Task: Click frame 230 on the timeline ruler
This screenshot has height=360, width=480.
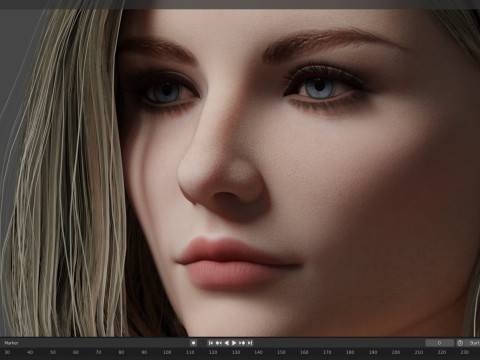Action: coord(465,352)
